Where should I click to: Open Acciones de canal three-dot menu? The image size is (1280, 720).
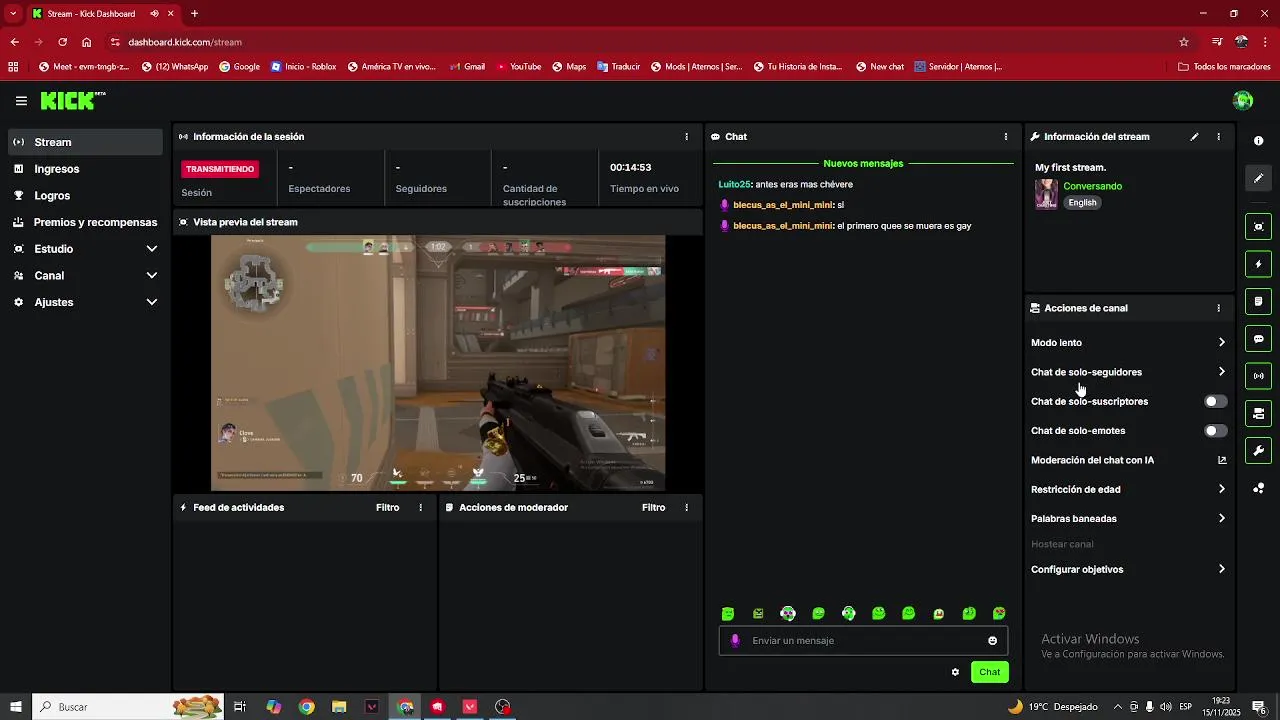1218,308
